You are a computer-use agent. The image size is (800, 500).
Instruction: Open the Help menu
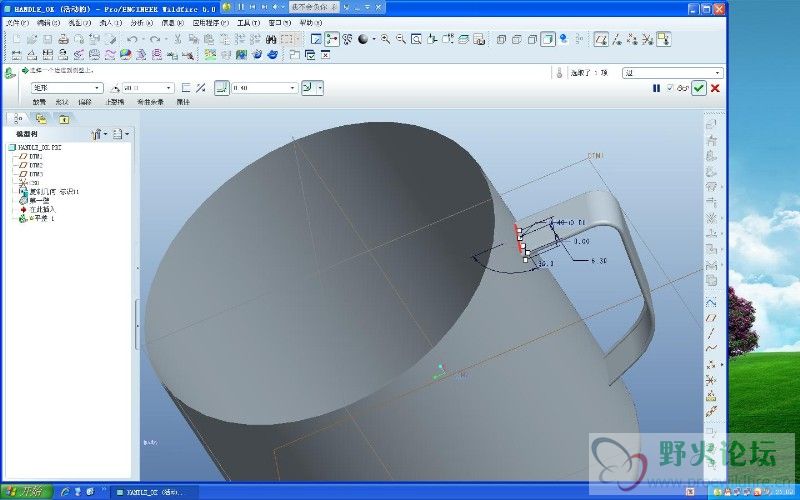(311, 23)
